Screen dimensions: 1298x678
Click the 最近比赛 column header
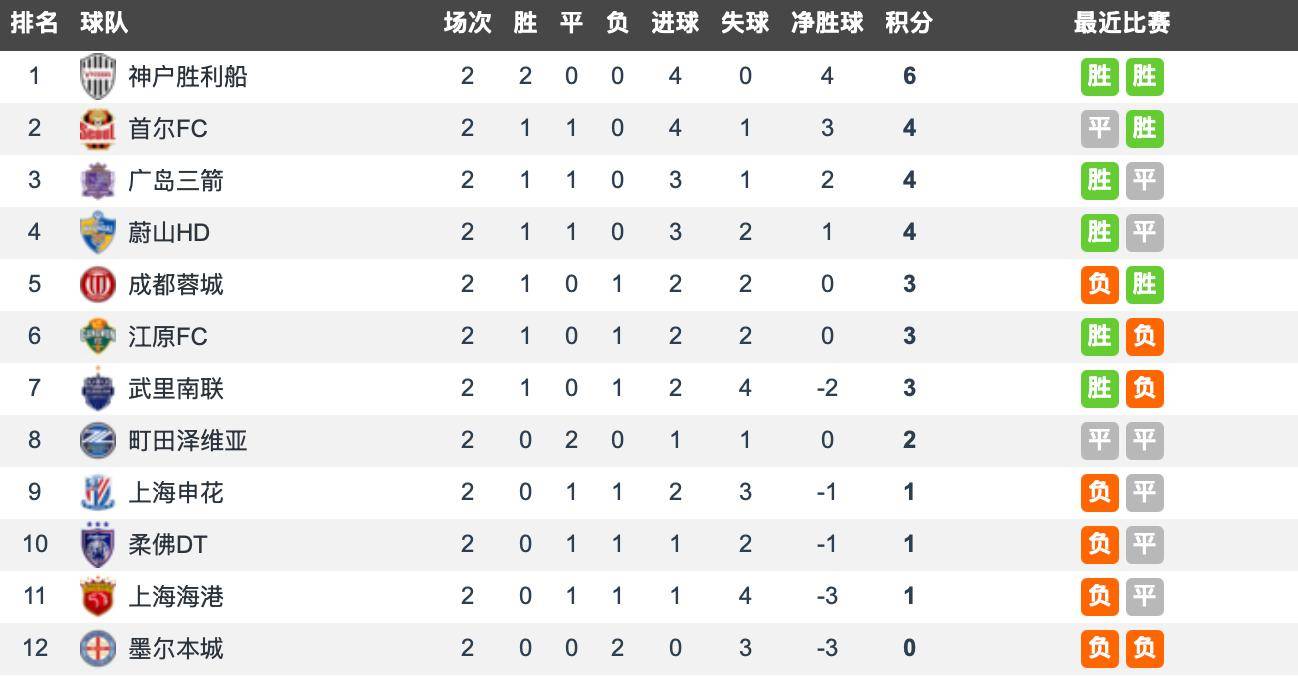(1121, 23)
